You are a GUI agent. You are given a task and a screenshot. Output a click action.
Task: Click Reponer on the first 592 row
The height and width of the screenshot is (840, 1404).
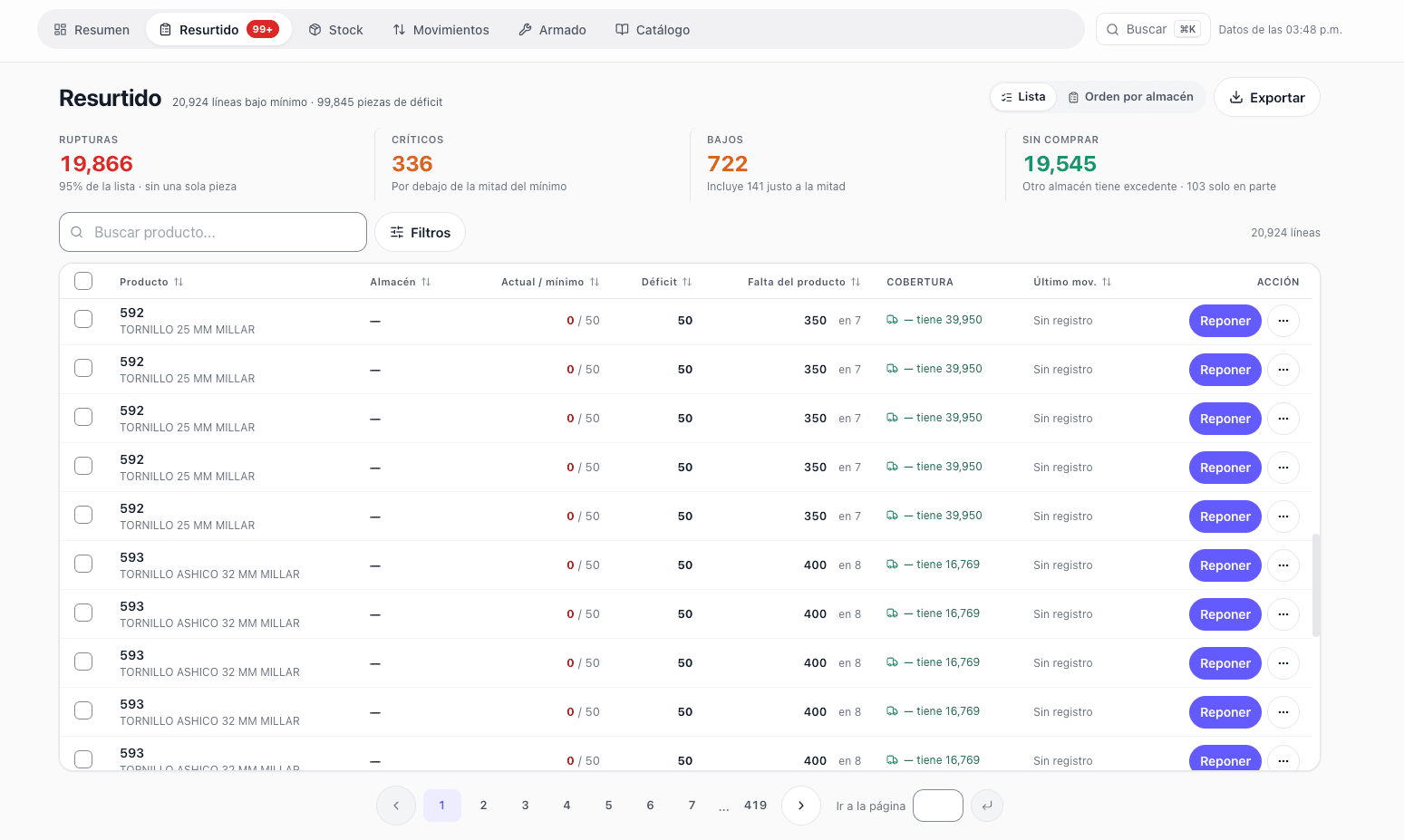click(x=1225, y=321)
